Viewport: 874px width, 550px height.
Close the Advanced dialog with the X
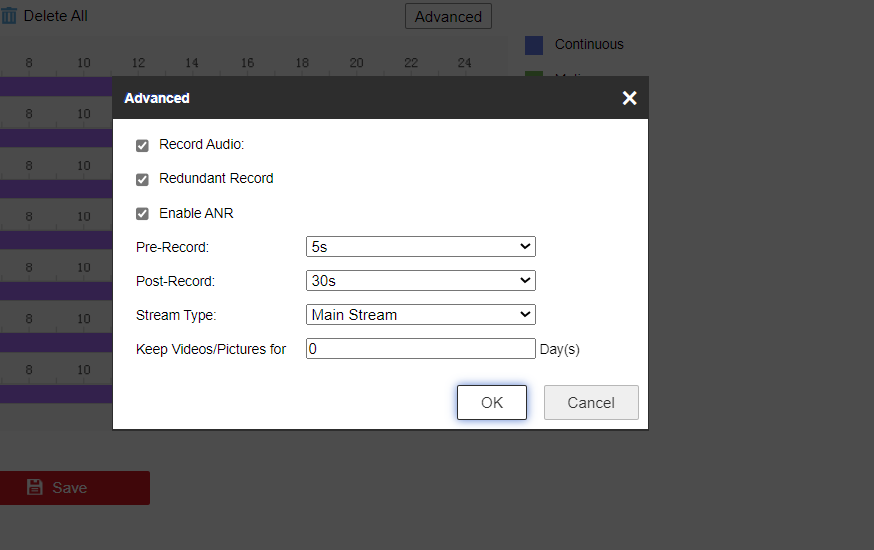[629, 98]
